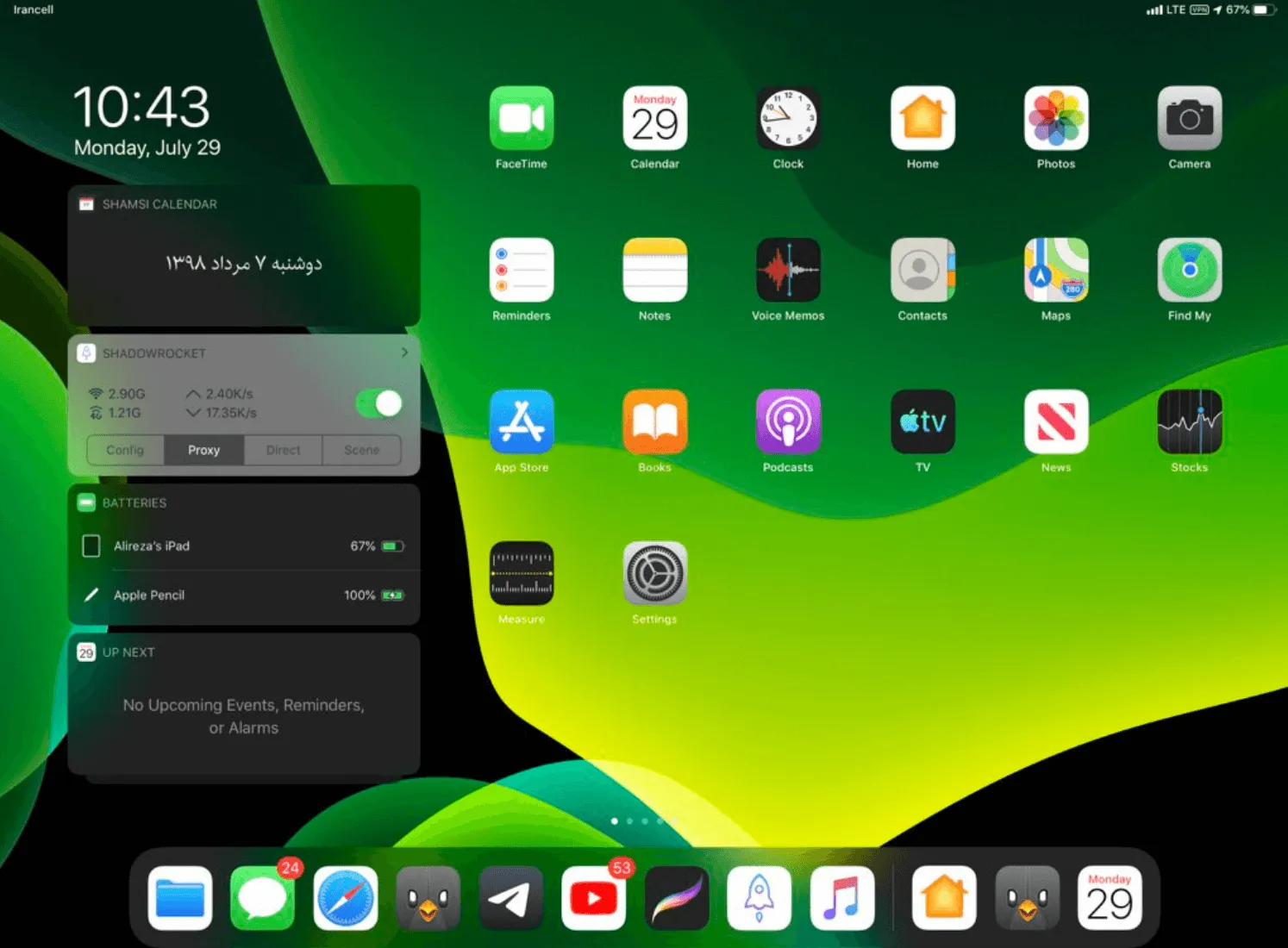The image size is (1288, 948).
Task: Open the Calendar icon in the dock
Action: (1110, 898)
